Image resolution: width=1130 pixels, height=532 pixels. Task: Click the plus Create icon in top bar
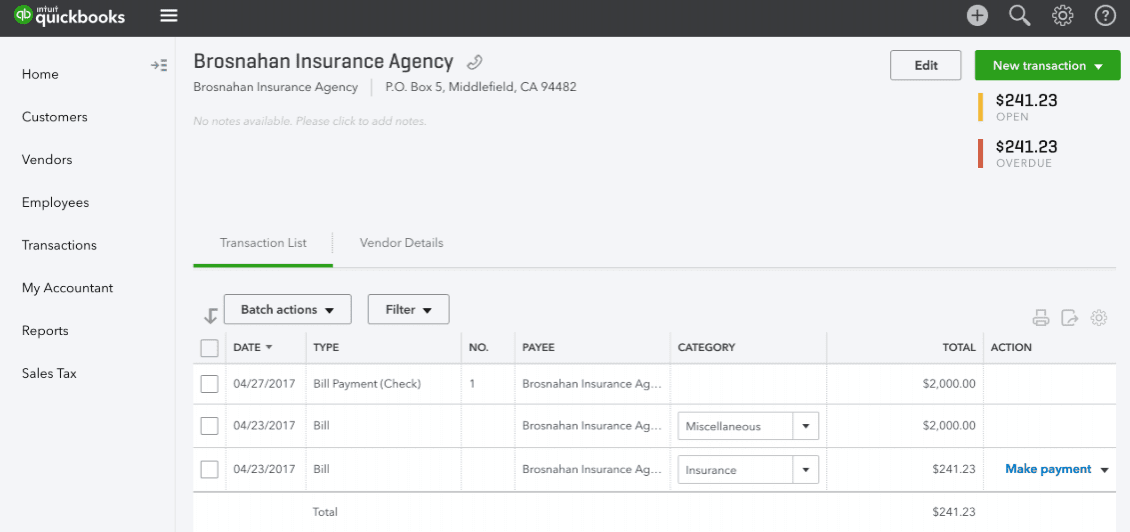pyautogui.click(x=977, y=15)
